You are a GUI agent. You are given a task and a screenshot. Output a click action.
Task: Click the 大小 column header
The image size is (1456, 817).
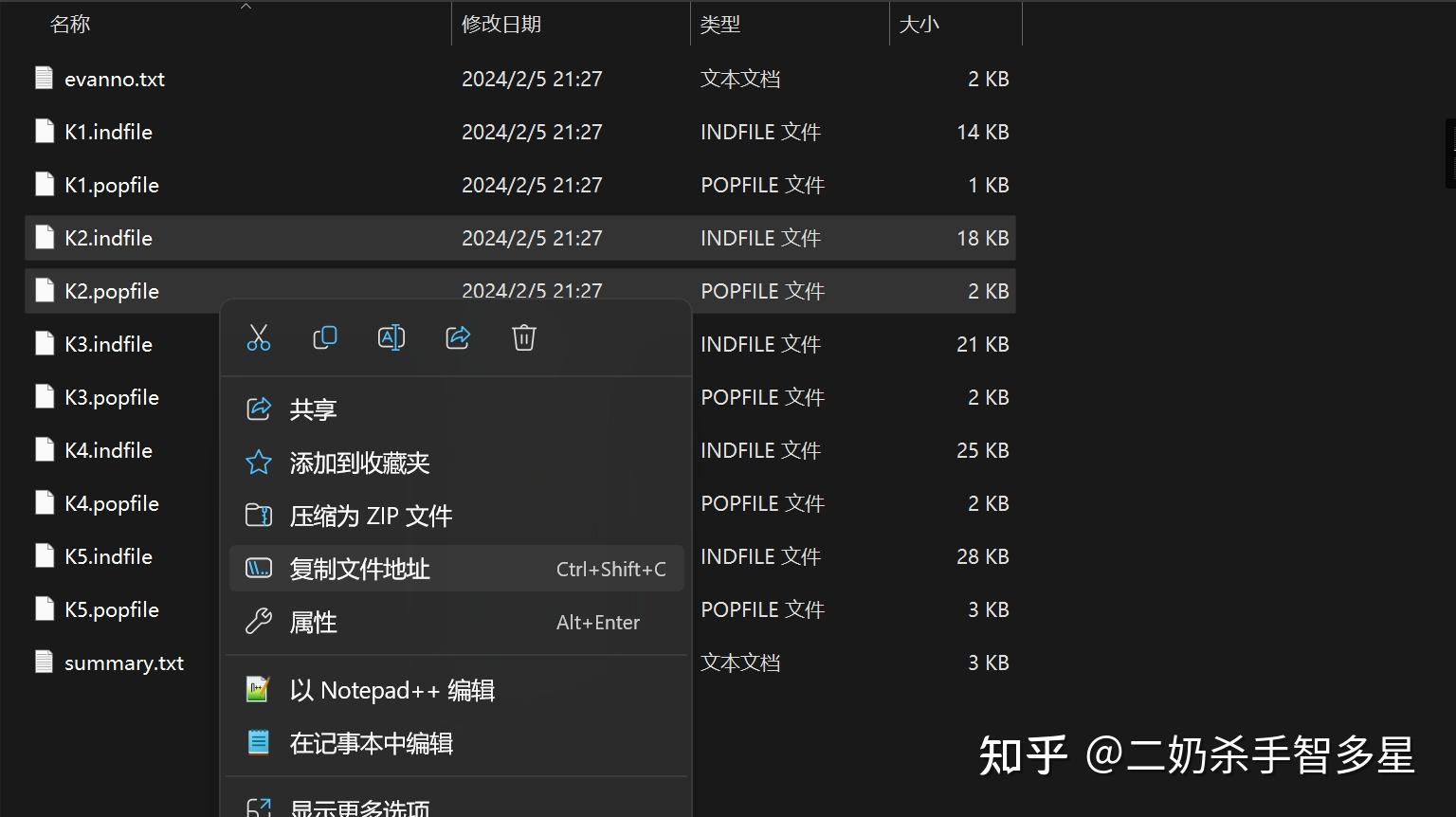919,24
